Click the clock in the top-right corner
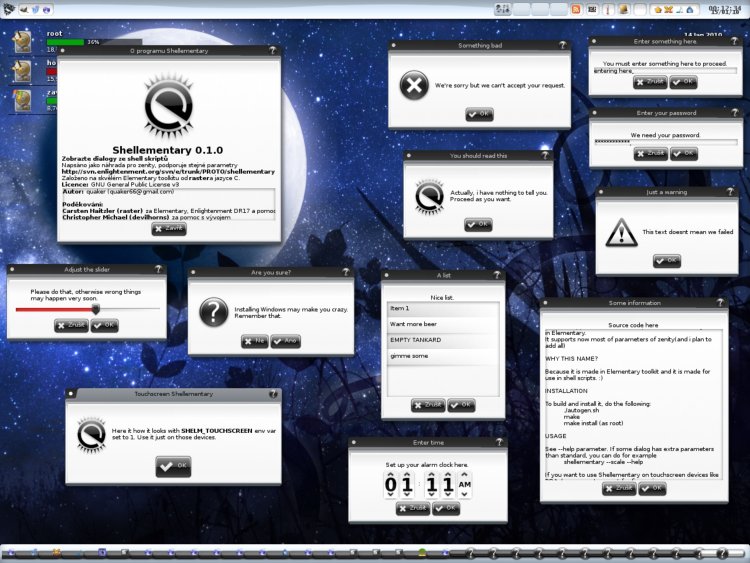This screenshot has height=563, width=750. click(726, 9)
